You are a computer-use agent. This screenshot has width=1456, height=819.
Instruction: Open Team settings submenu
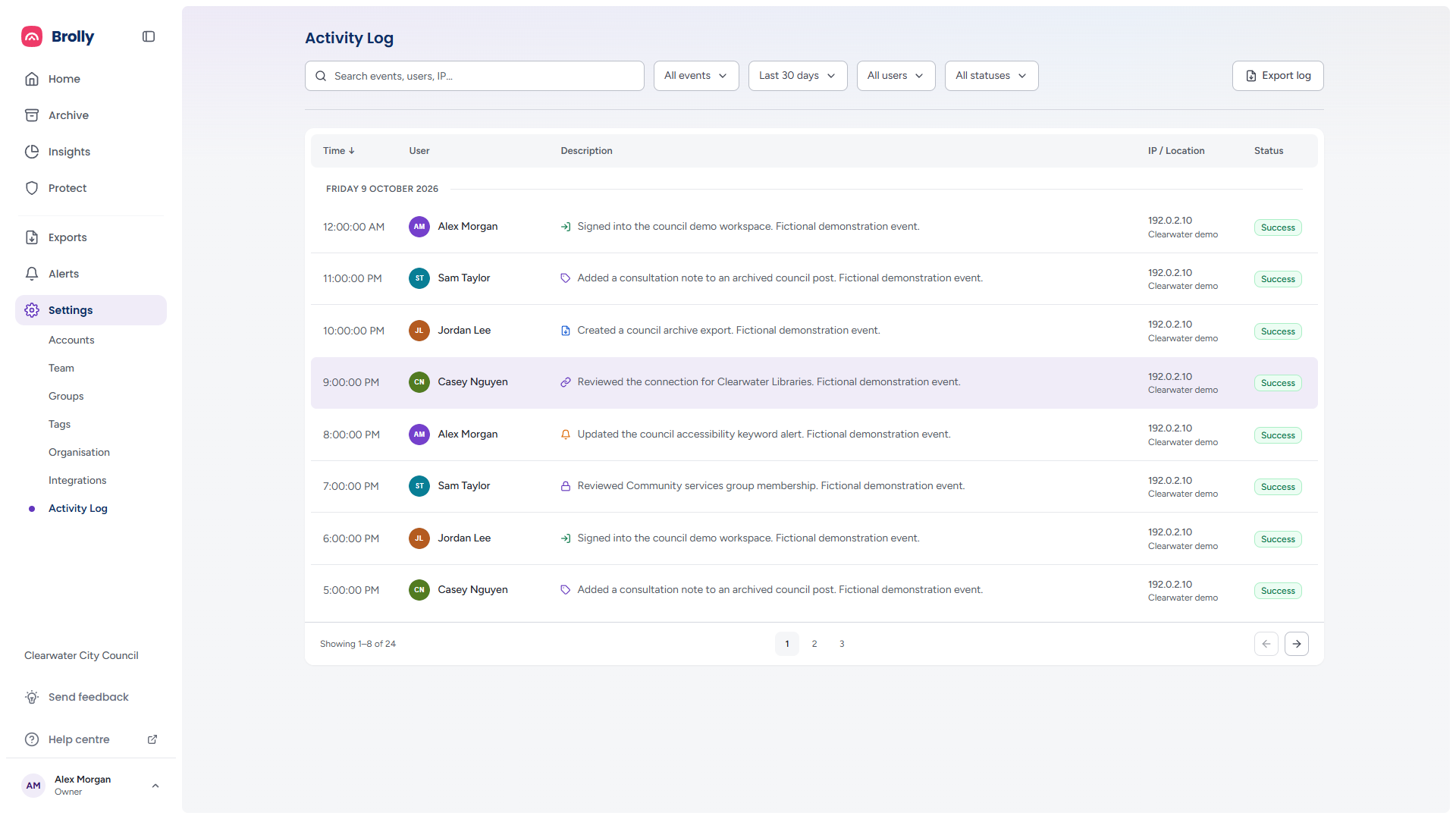click(x=61, y=368)
